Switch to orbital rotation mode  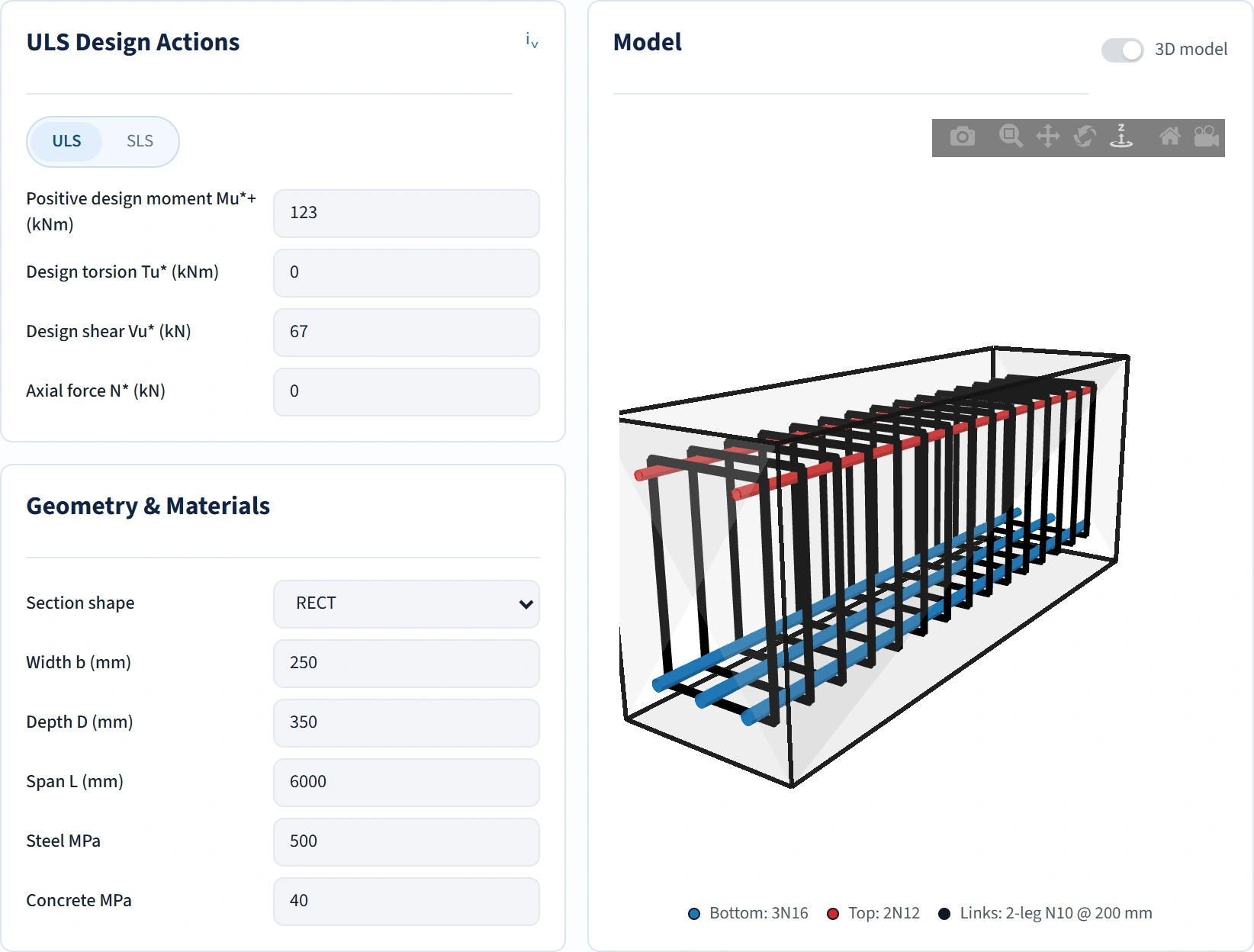(x=1085, y=137)
